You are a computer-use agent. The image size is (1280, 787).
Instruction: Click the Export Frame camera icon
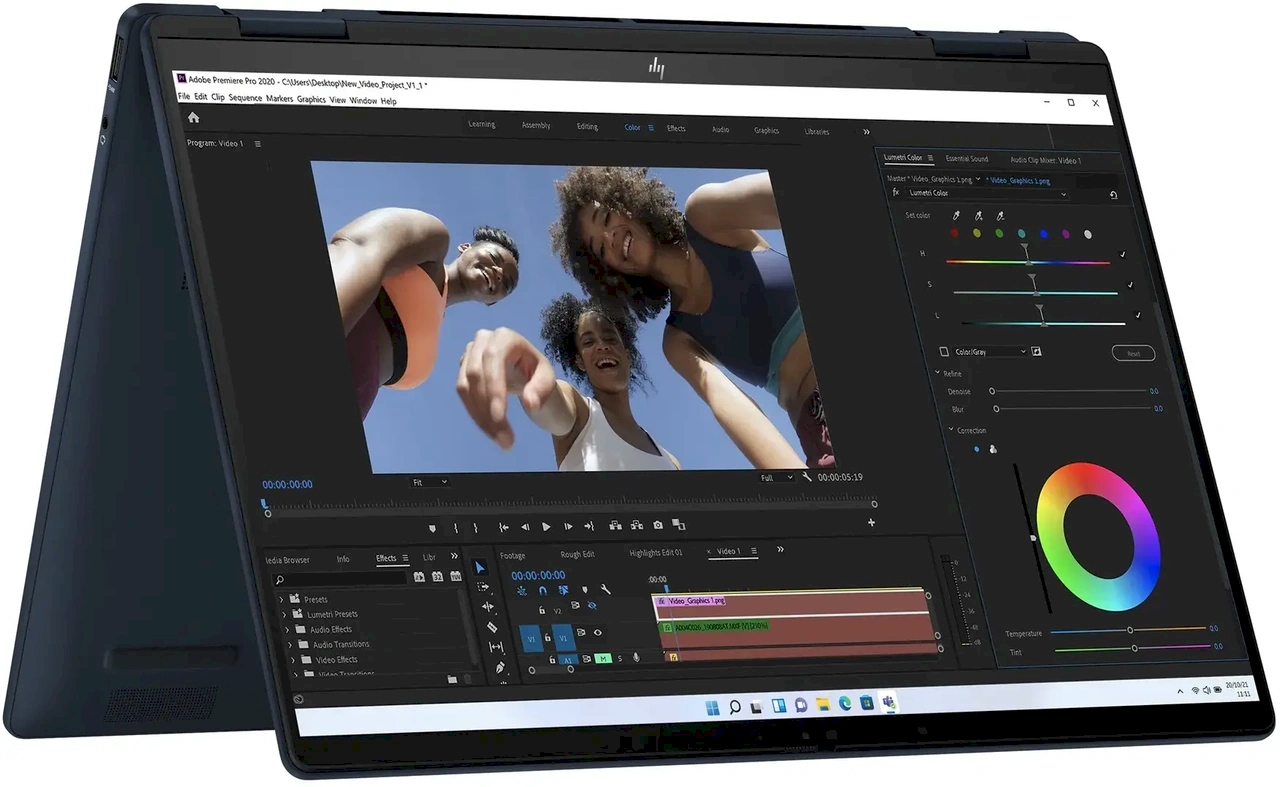(658, 525)
